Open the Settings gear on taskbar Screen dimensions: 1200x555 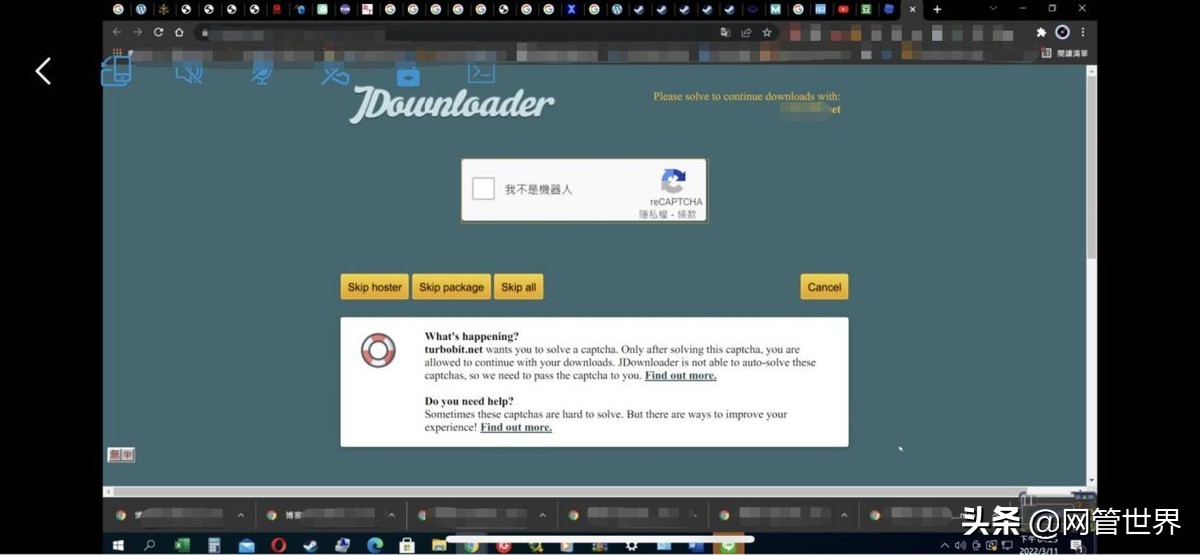631,545
